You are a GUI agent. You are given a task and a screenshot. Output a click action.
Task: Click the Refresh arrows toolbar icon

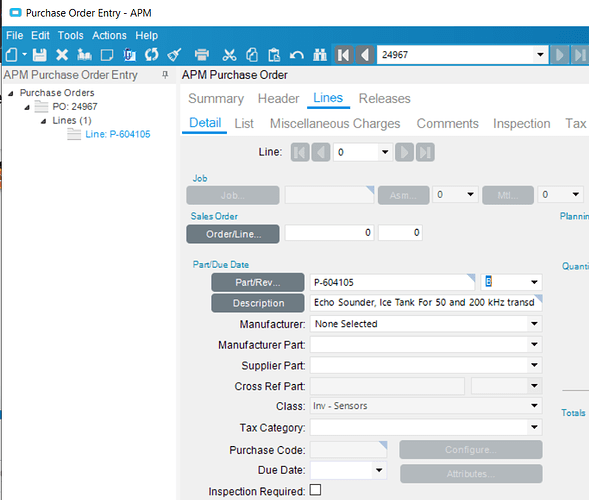tap(152, 55)
